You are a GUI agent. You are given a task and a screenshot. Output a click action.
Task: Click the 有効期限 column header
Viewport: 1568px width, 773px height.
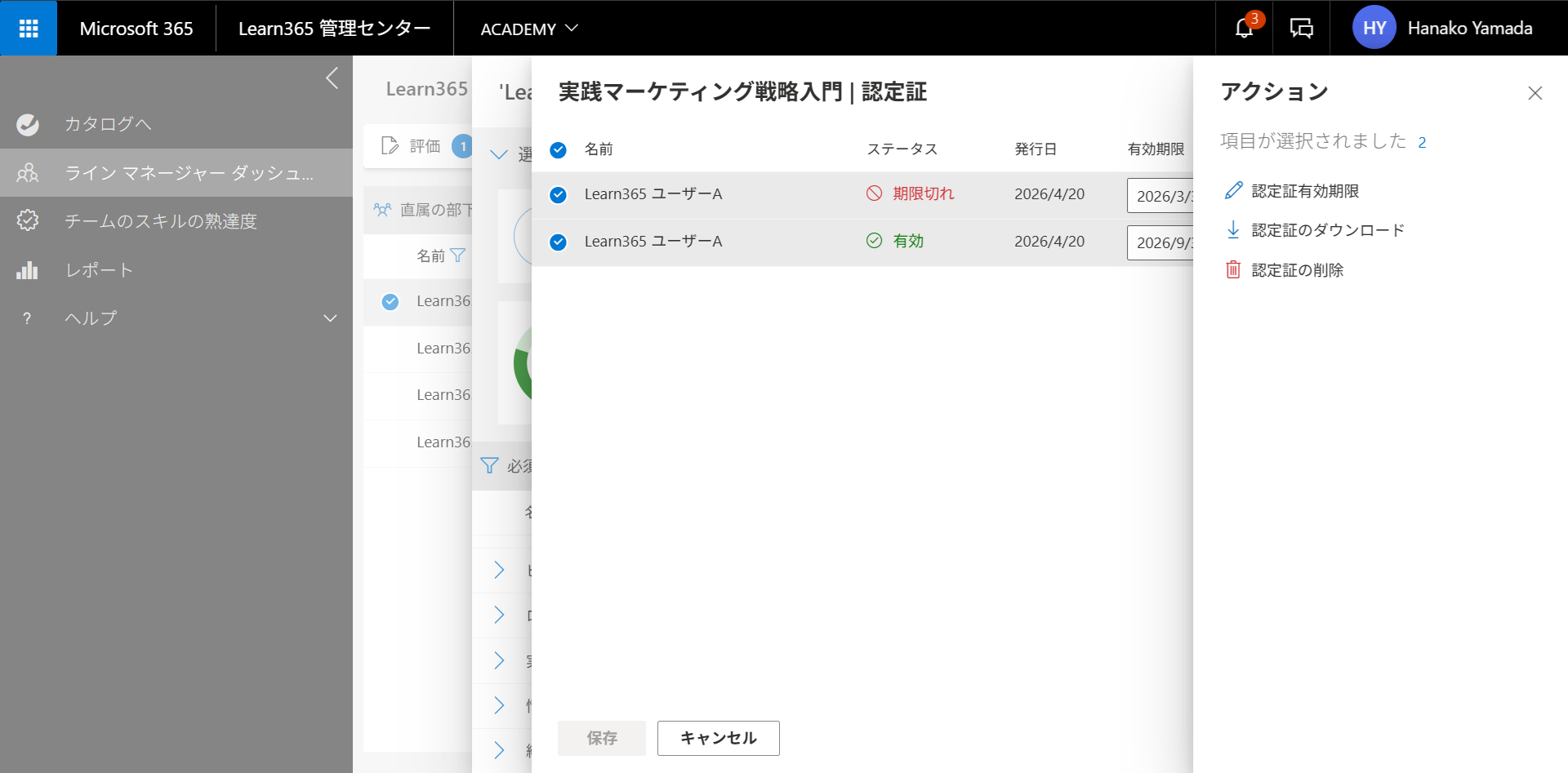click(1156, 149)
